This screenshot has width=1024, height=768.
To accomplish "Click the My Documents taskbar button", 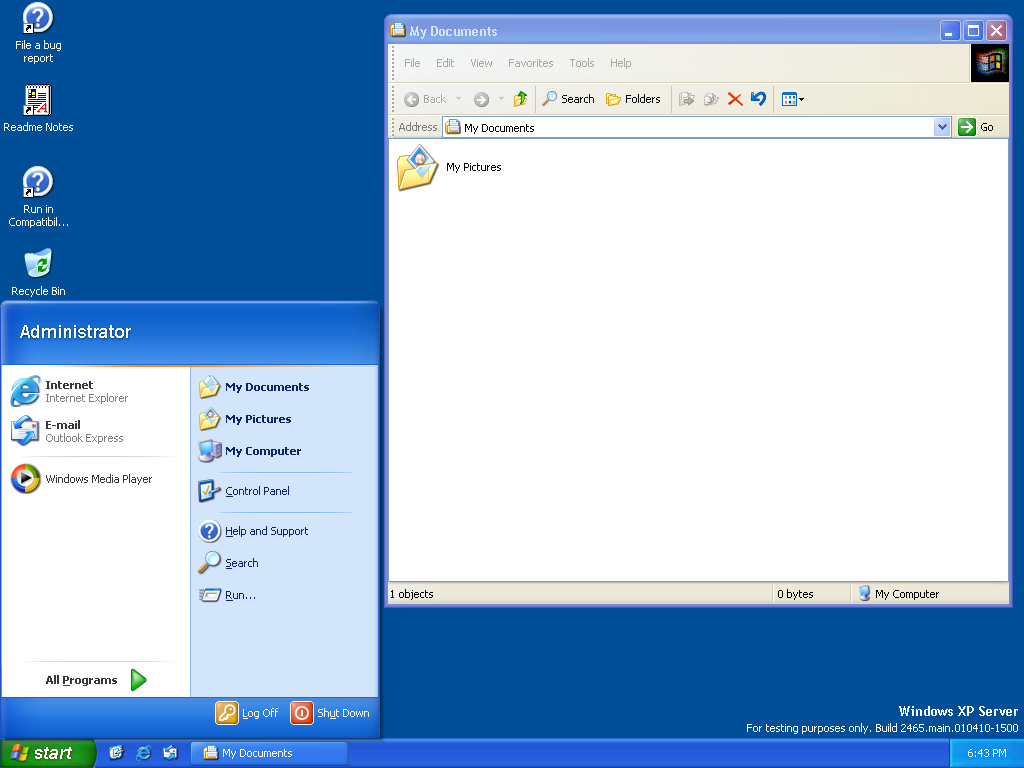I will (x=270, y=753).
